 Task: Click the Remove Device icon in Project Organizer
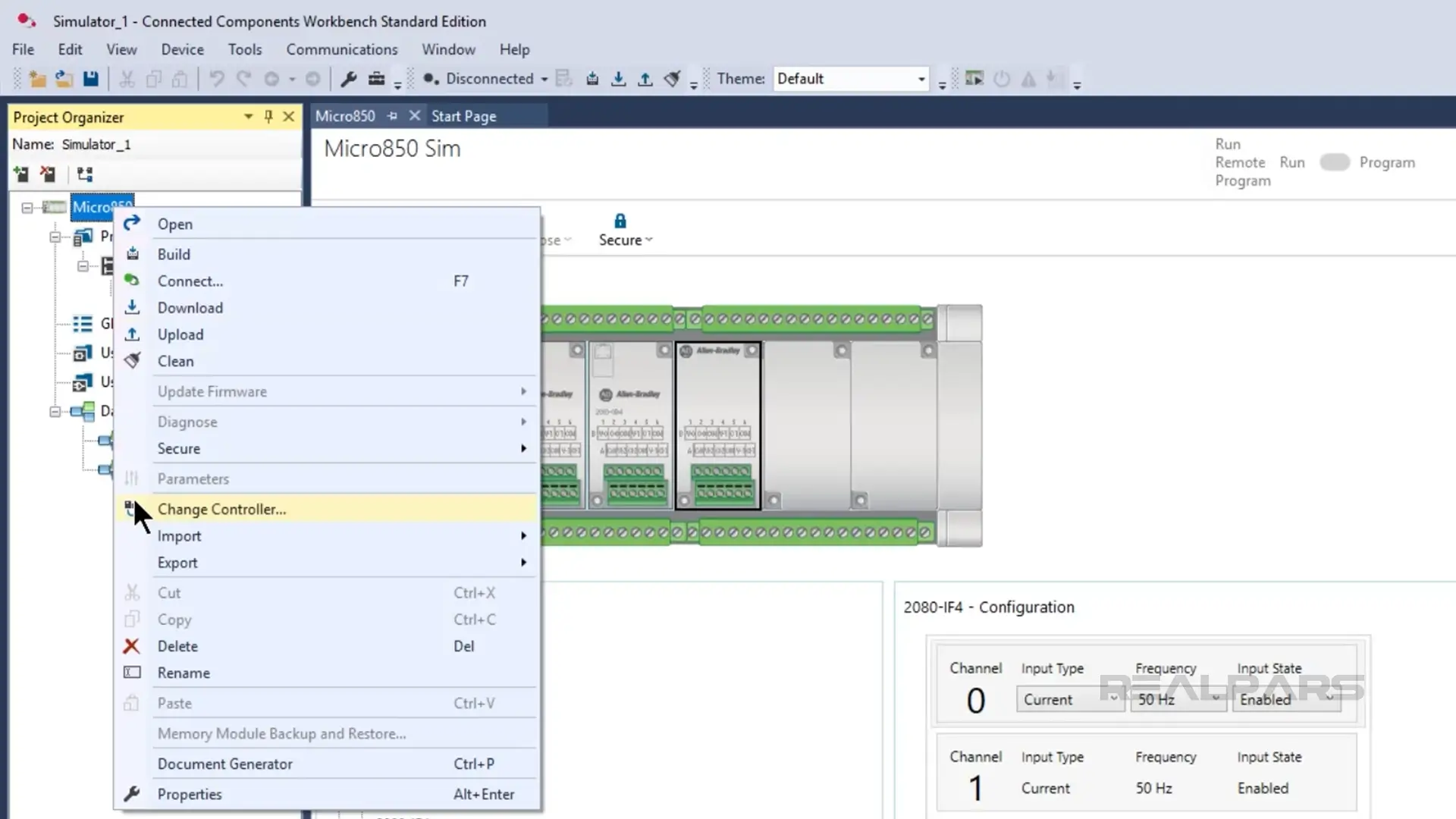coord(48,174)
